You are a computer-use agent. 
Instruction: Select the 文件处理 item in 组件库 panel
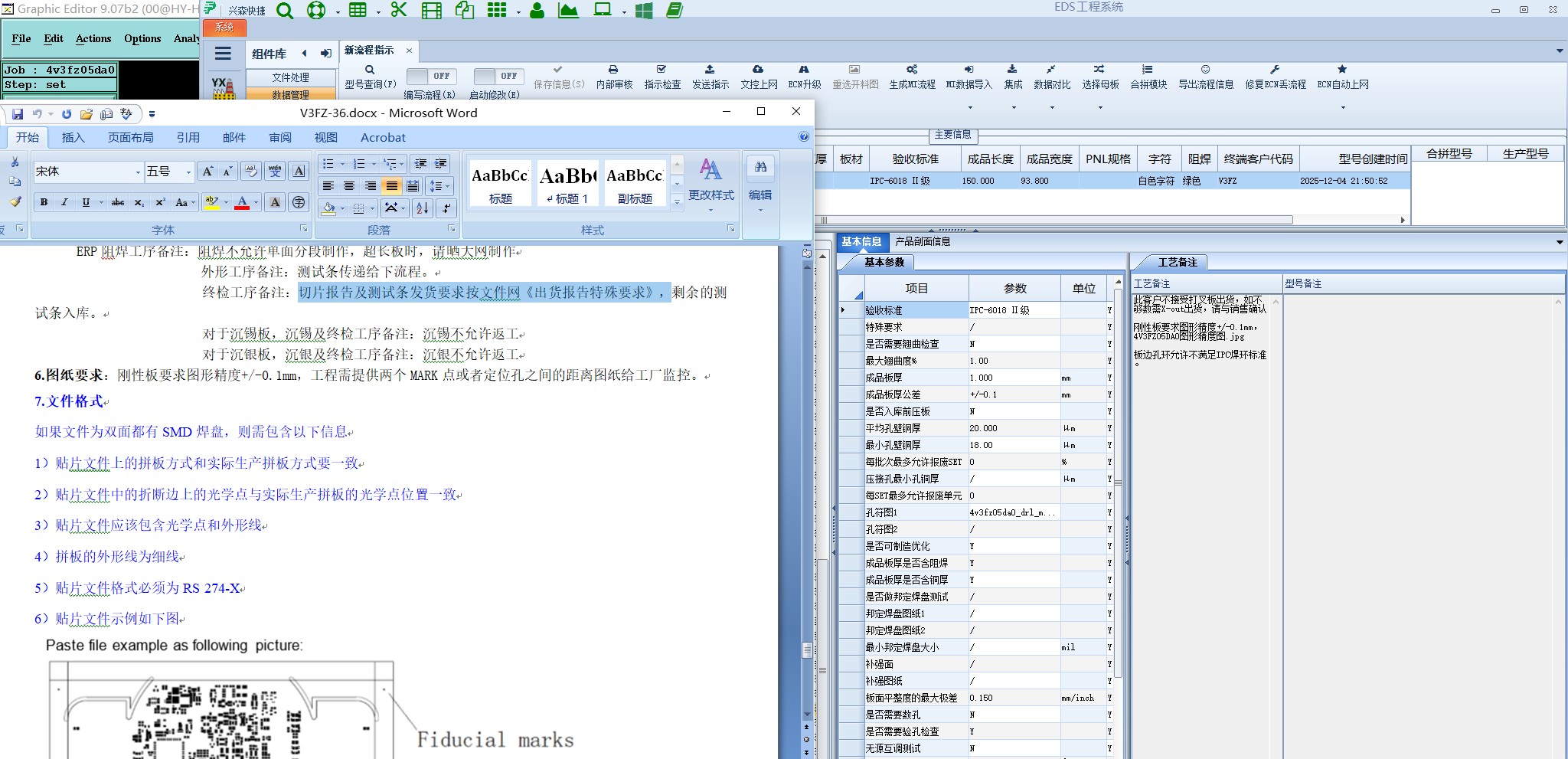tap(291, 77)
